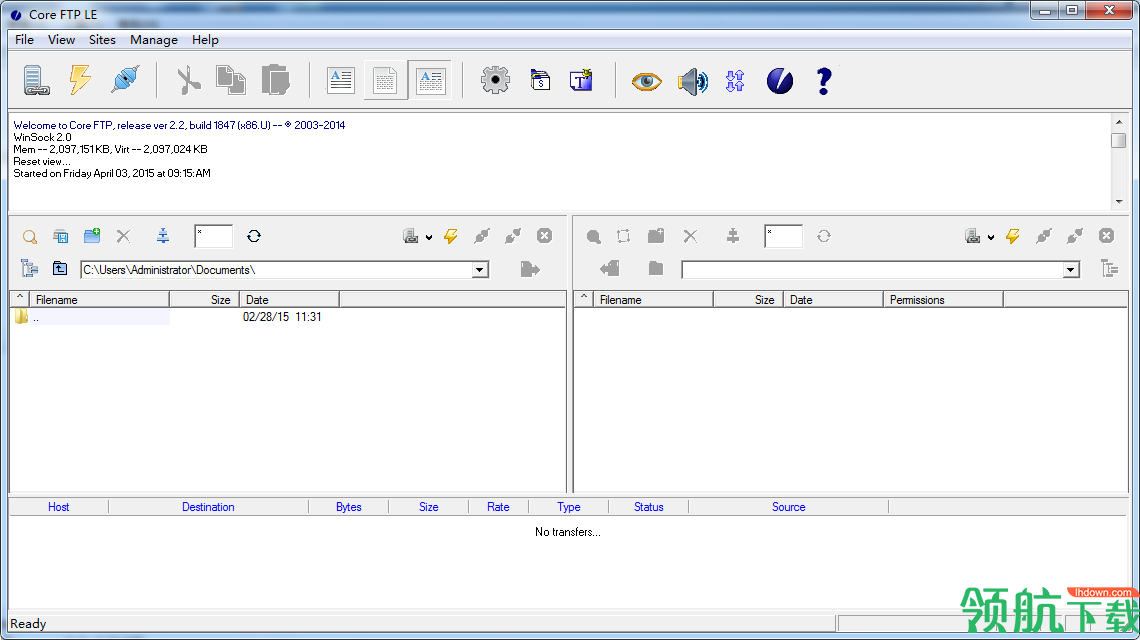The height and width of the screenshot is (640, 1140).
Task: Click local pane filter input field
Action: [x=214, y=236]
